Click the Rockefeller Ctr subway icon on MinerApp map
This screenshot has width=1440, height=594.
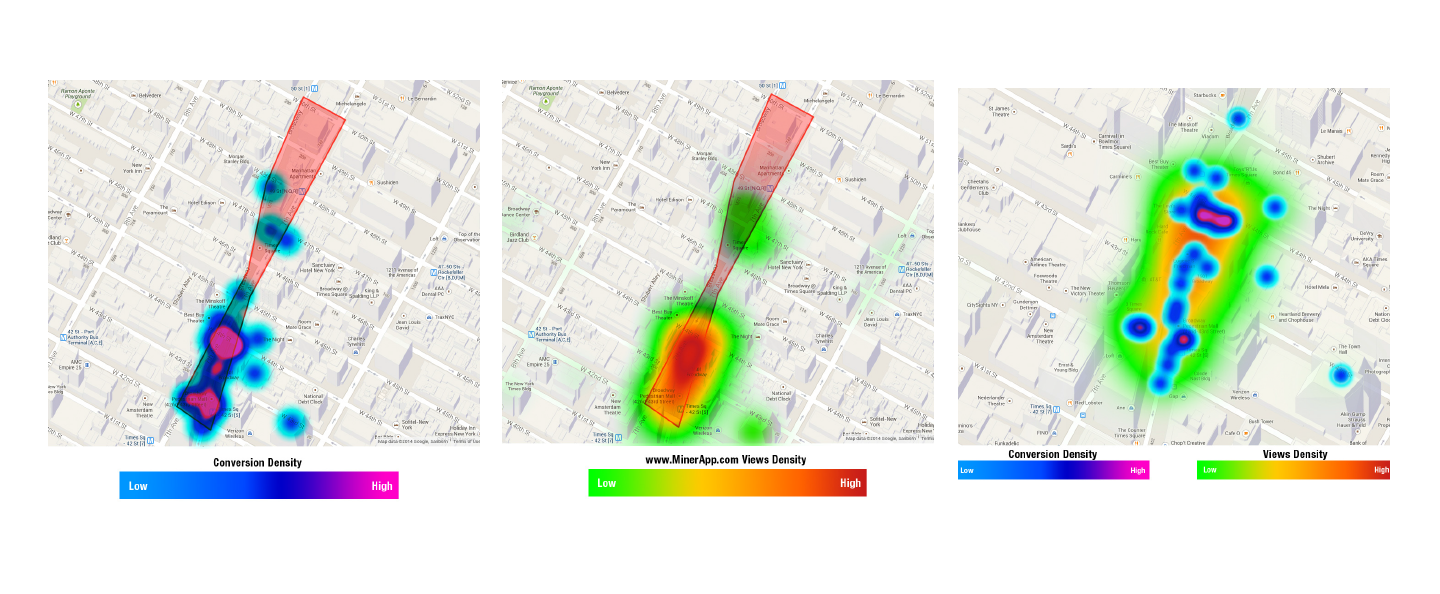tap(904, 268)
